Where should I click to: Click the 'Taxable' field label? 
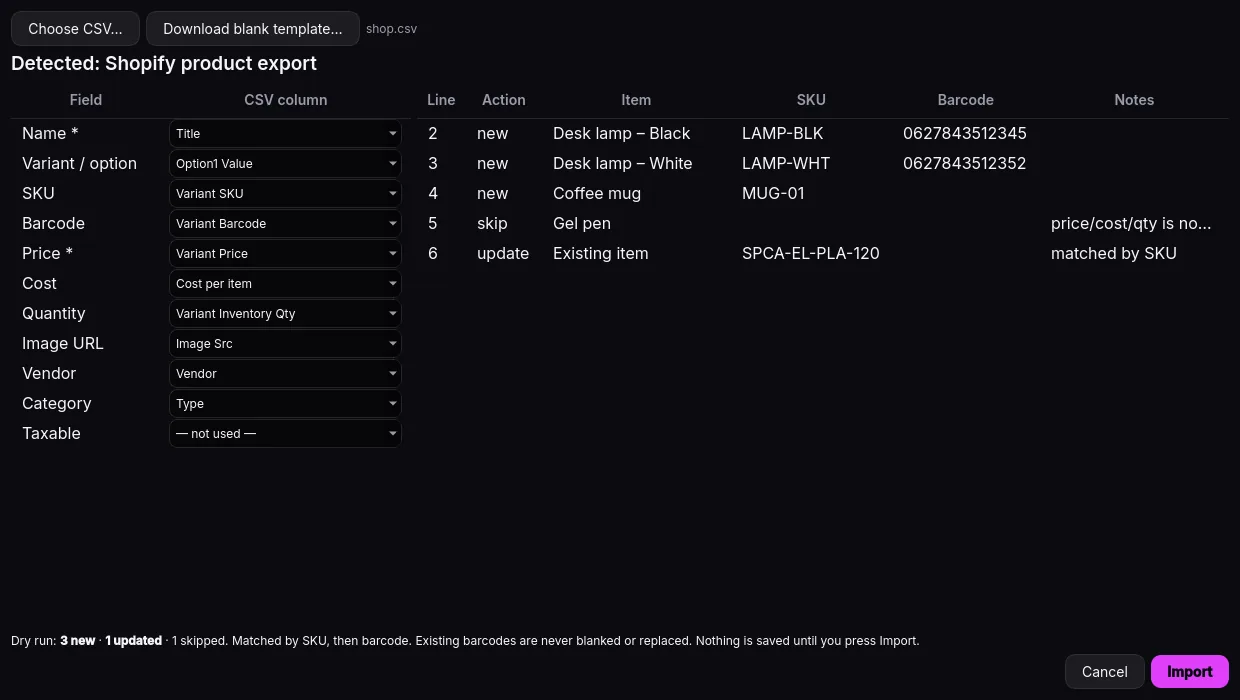click(x=51, y=434)
